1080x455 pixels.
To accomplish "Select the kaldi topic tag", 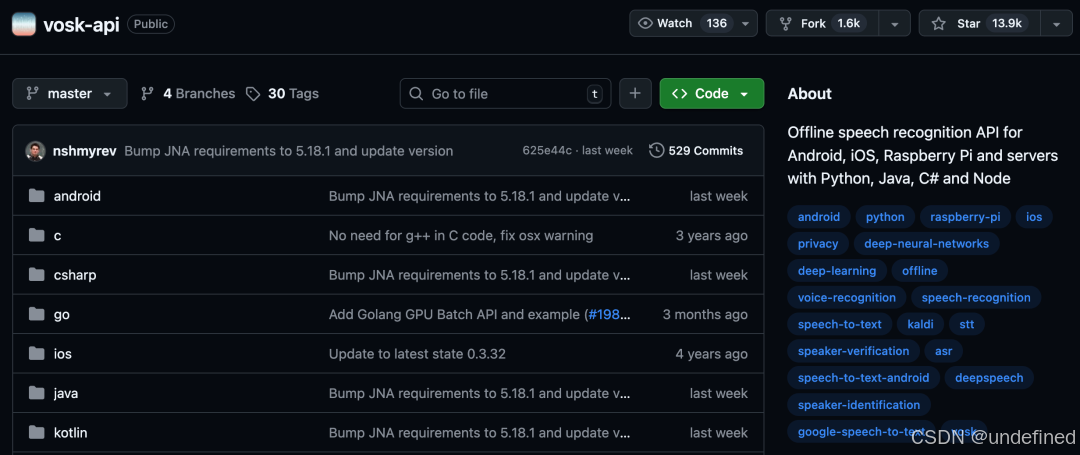I will click(x=920, y=324).
